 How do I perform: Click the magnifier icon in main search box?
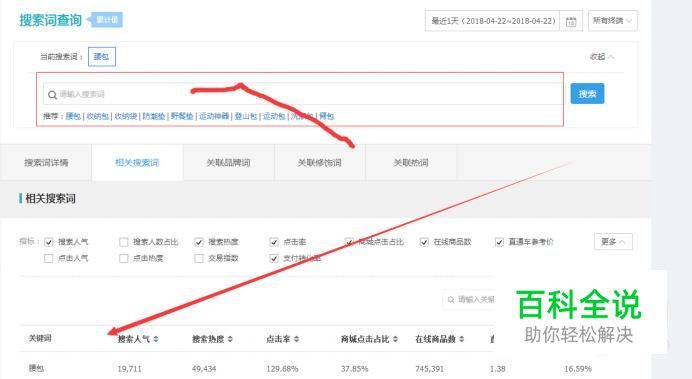(53, 95)
